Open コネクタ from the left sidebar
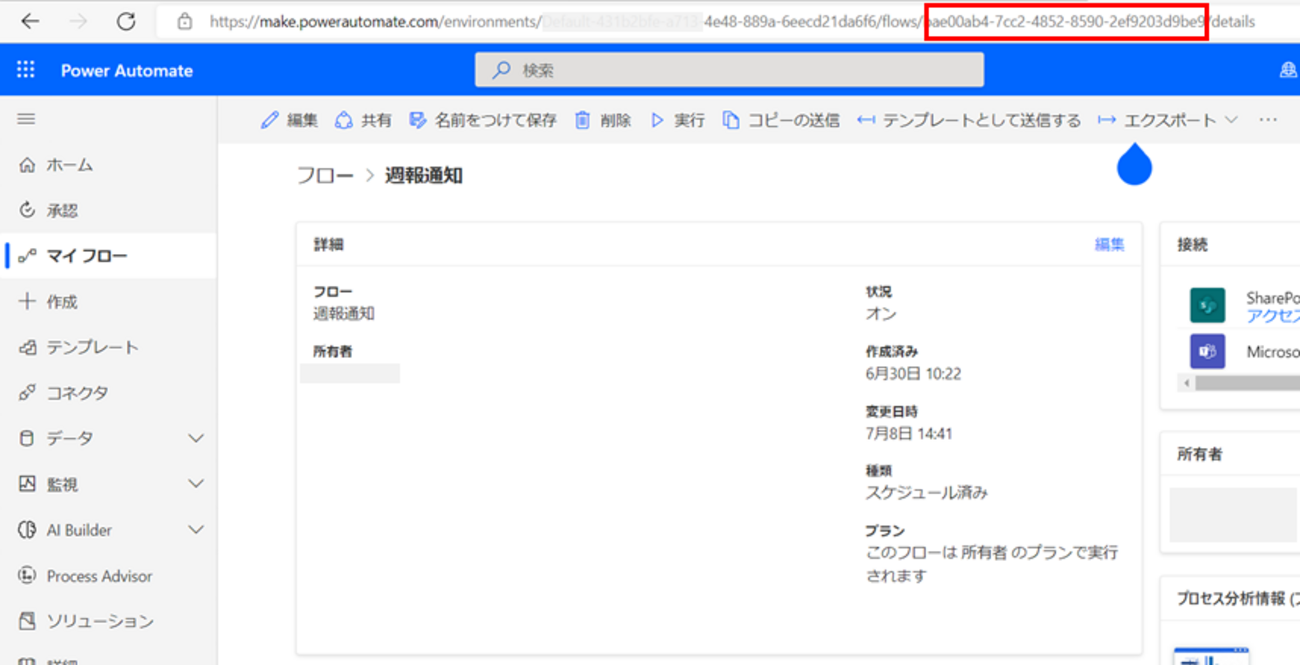1300x665 pixels. (x=76, y=392)
